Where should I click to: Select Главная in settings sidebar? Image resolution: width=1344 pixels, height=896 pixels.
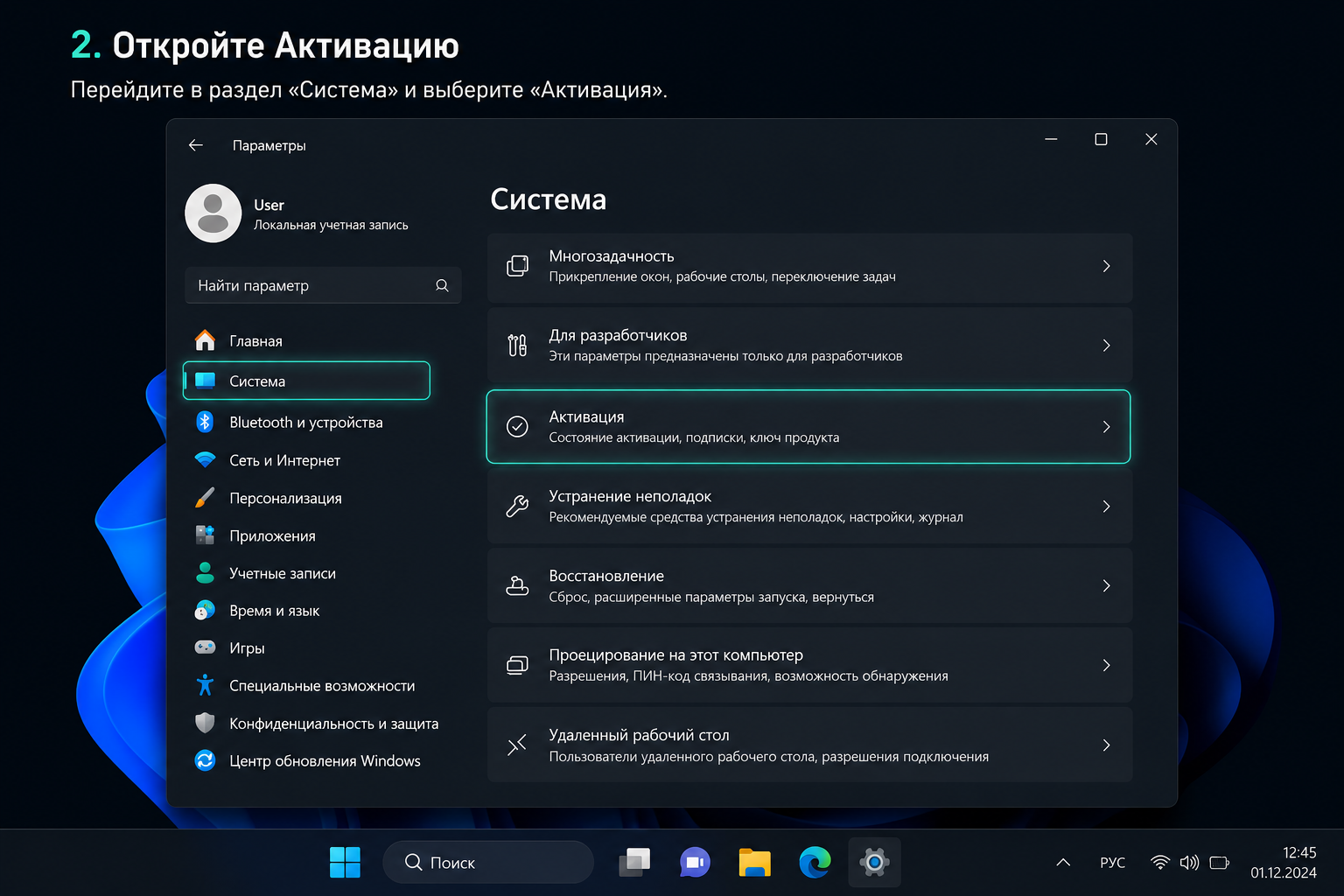[x=306, y=340]
